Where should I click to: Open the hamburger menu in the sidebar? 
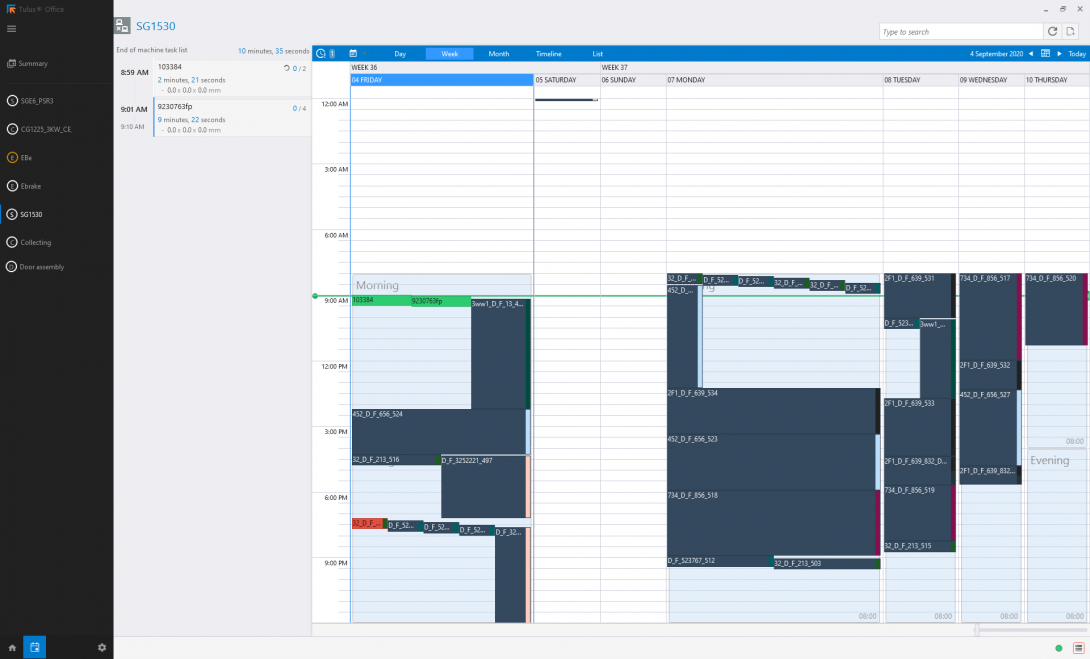point(12,28)
